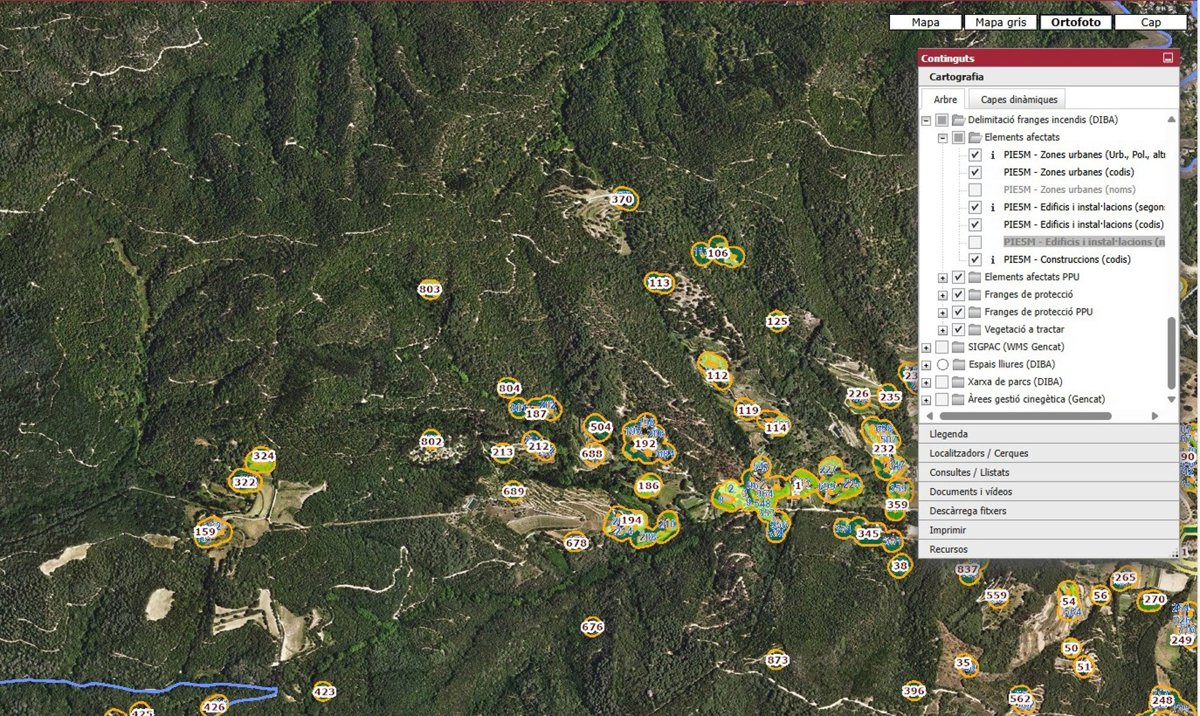1200x716 pixels.
Task: Switch basemap to Mapa gris
Action: coord(1000,22)
